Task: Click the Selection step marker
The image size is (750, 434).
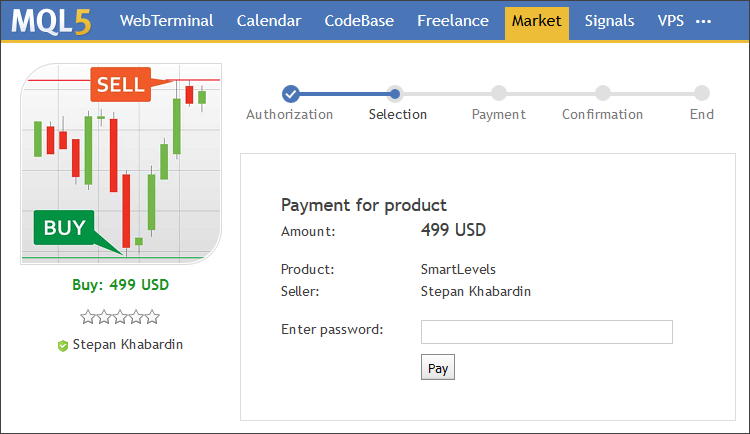Action: 395,94
